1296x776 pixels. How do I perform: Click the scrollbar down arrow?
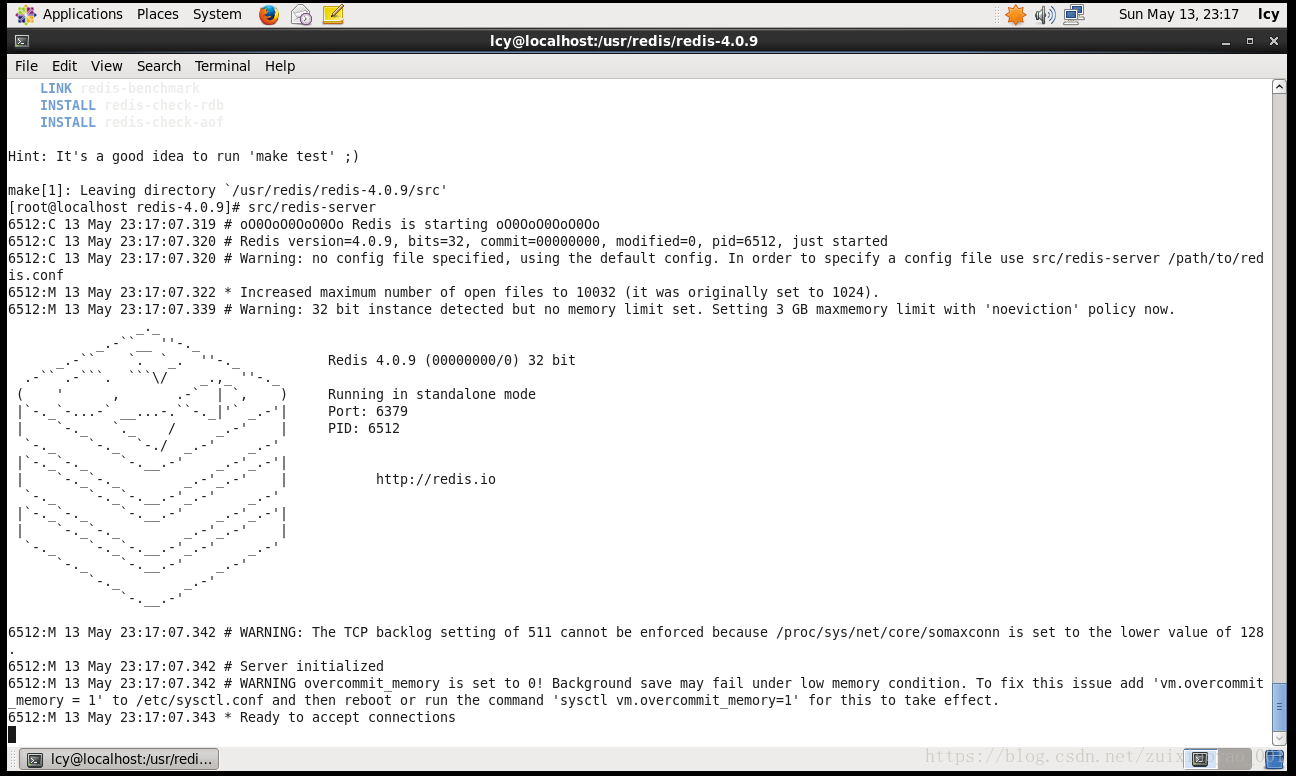[x=1279, y=737]
